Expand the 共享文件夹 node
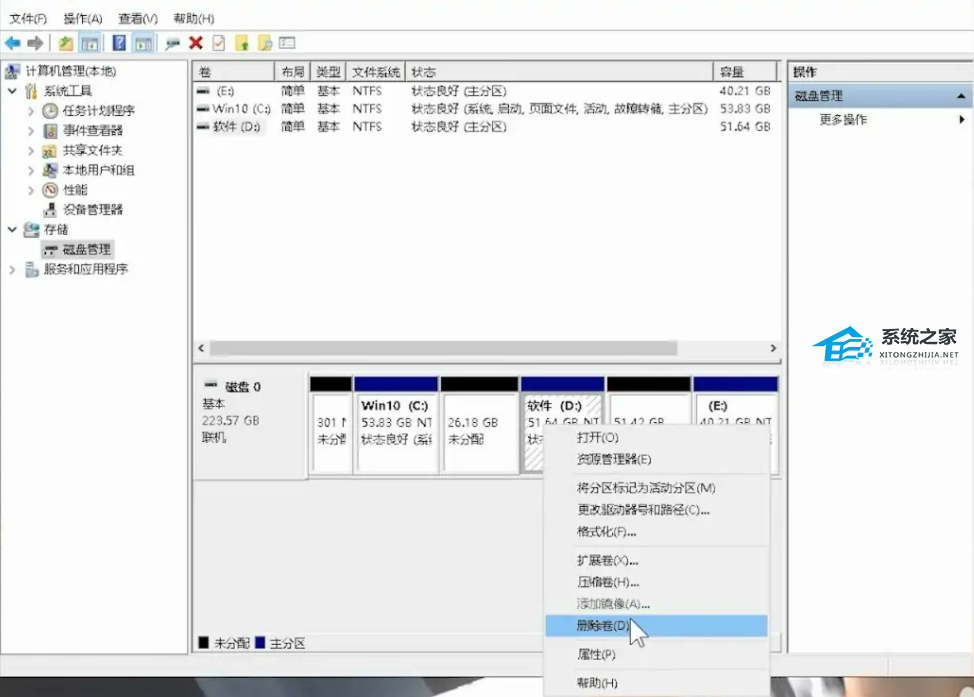 pos(31,150)
